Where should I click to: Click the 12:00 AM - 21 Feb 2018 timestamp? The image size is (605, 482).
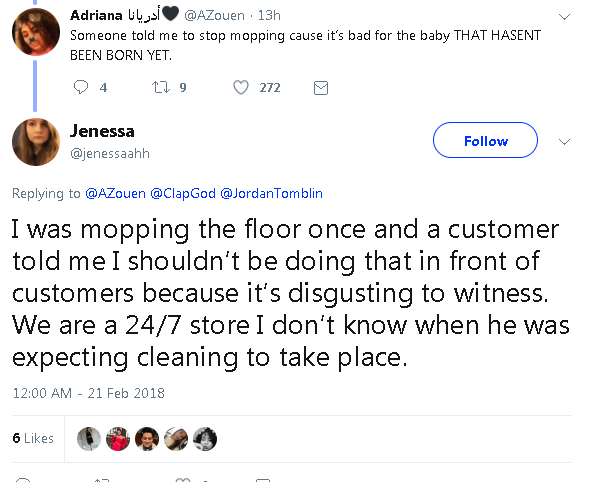[88, 393]
